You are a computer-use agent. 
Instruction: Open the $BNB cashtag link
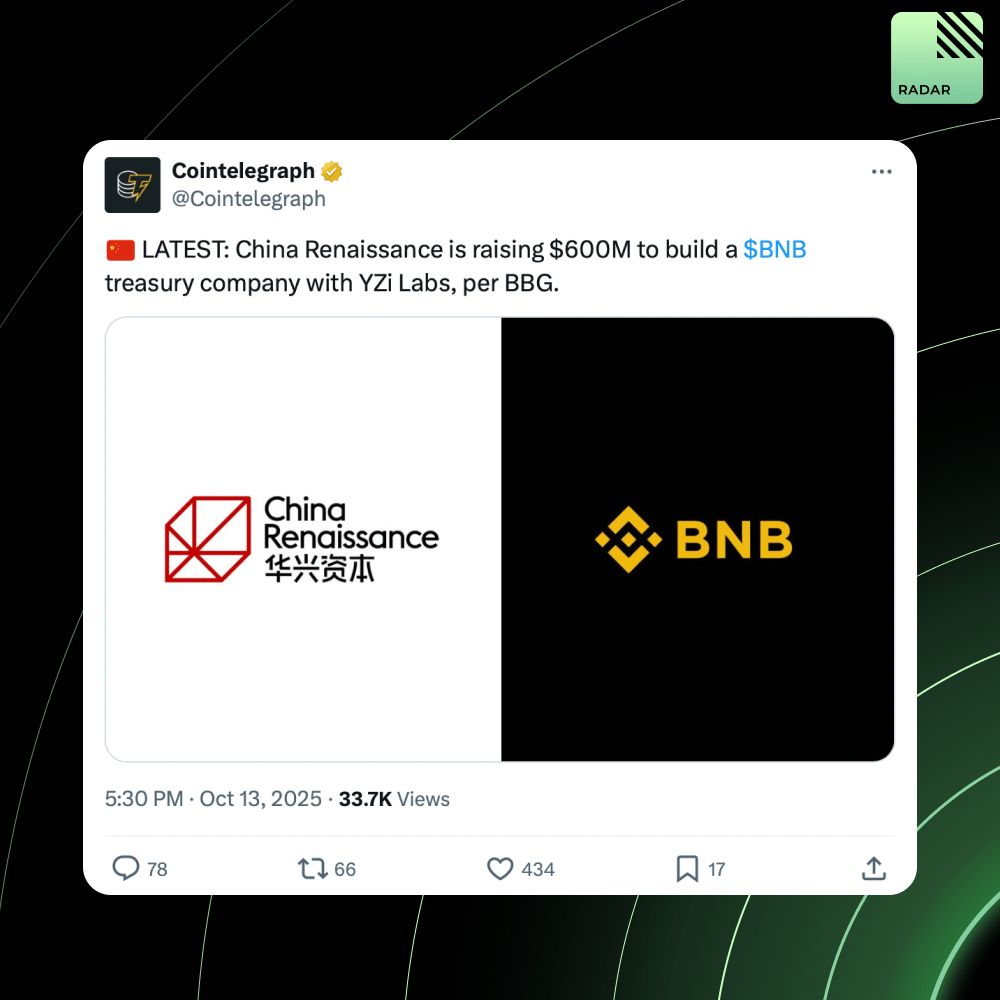774,249
